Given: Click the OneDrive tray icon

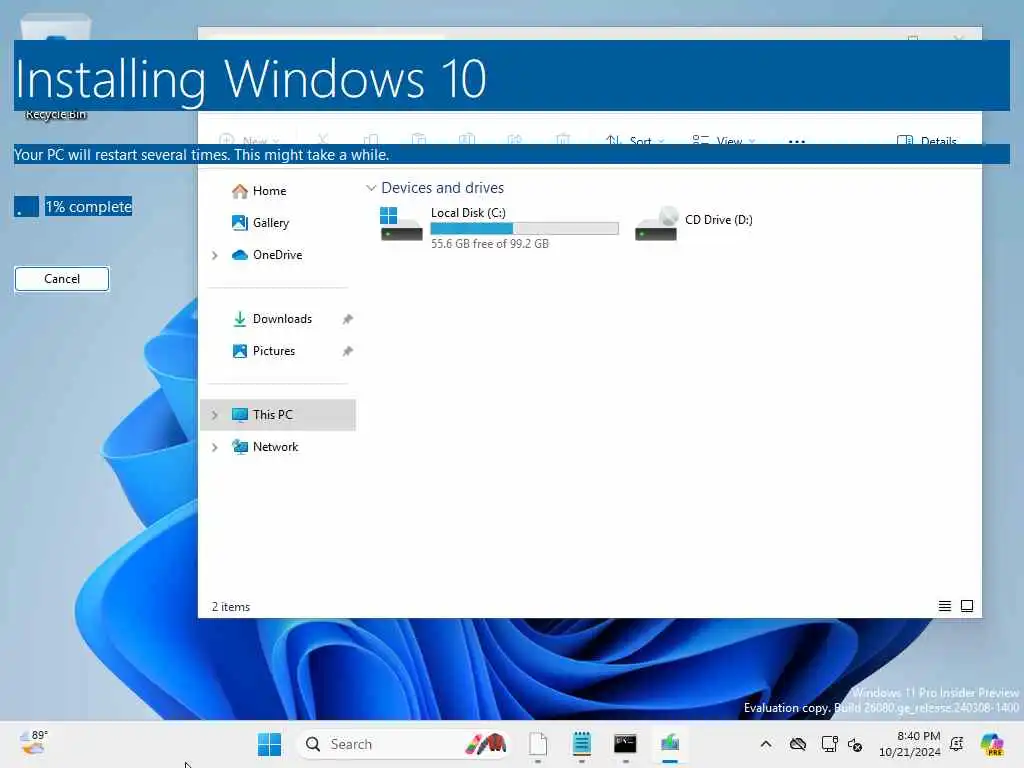Looking at the screenshot, I should [797, 744].
